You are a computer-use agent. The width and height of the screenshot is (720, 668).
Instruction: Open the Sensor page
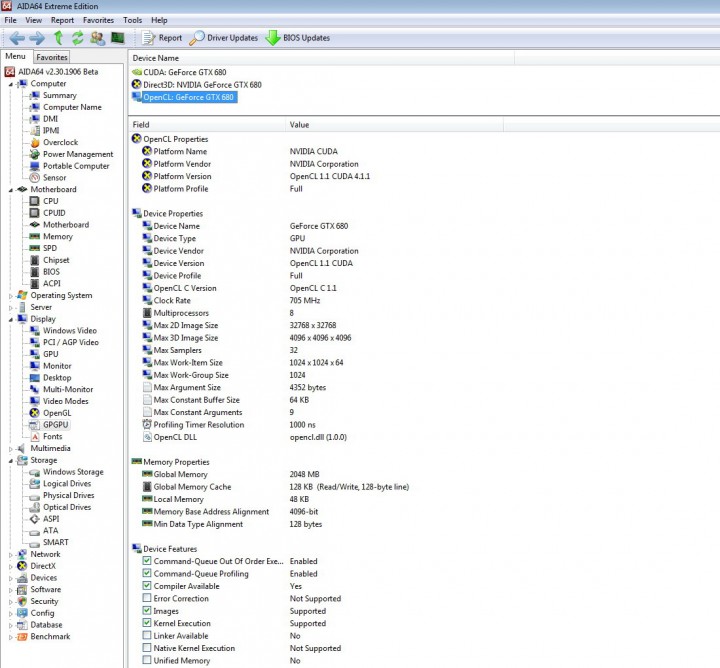click(54, 178)
